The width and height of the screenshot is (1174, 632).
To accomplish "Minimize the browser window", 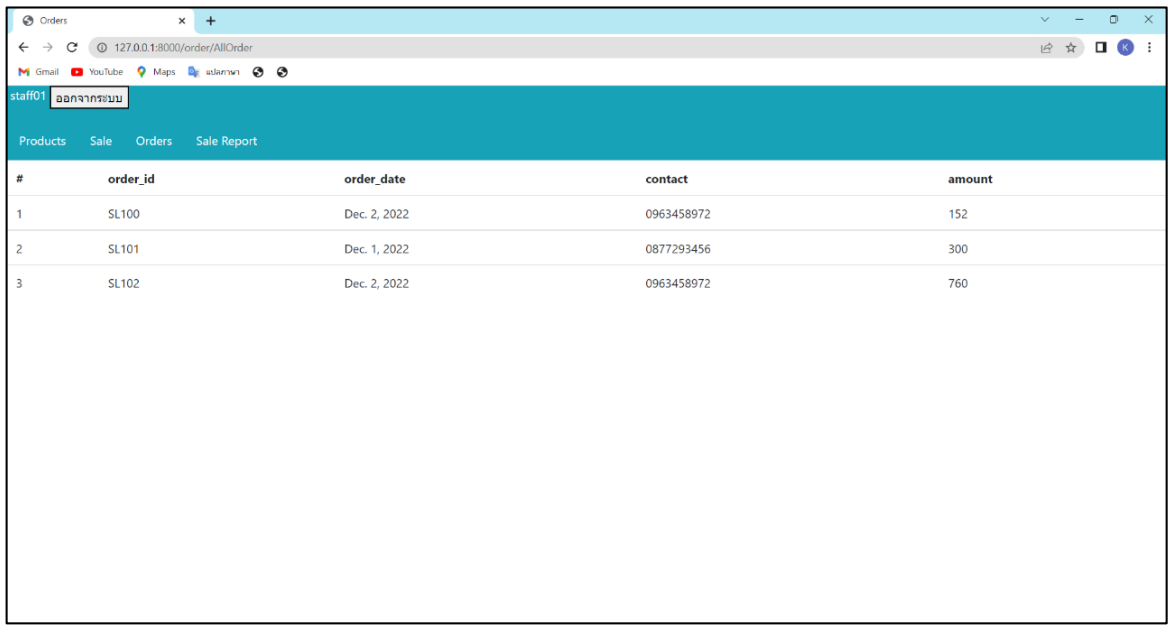I will click(1079, 19).
